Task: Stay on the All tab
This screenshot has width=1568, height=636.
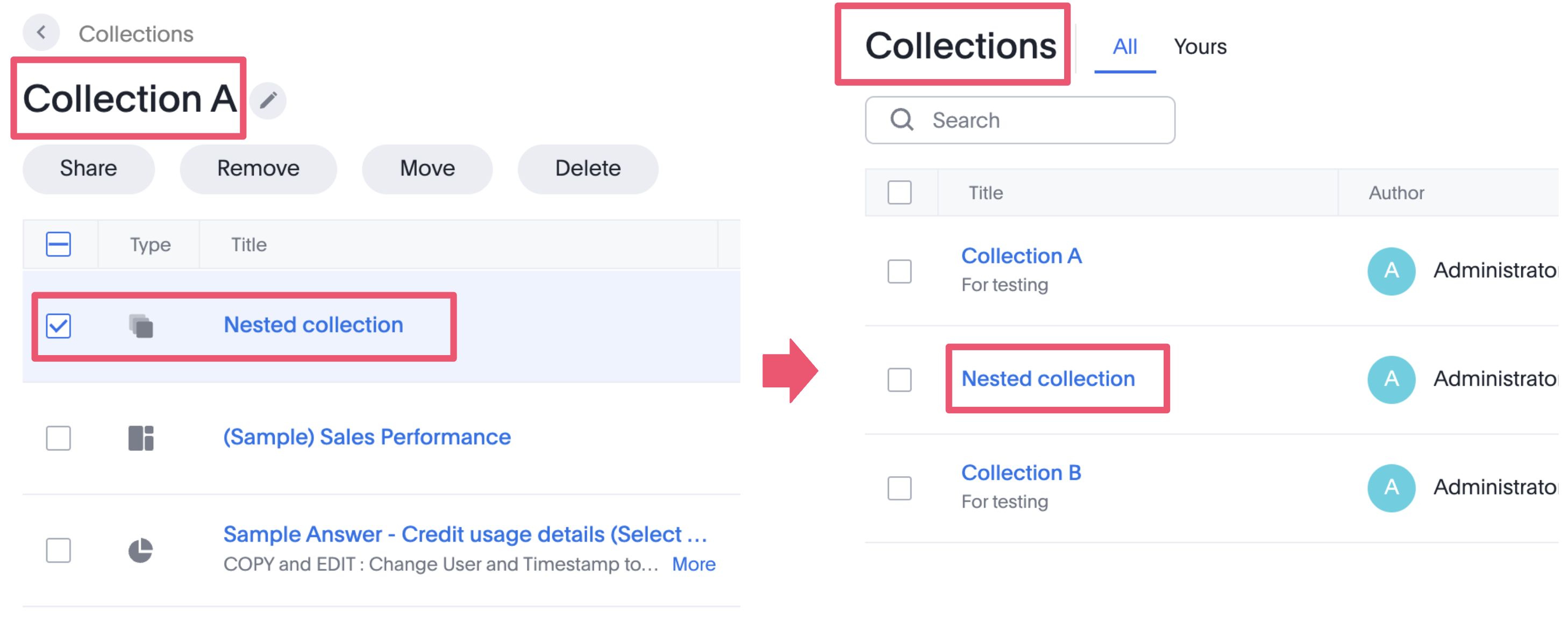Action: 1124,46
